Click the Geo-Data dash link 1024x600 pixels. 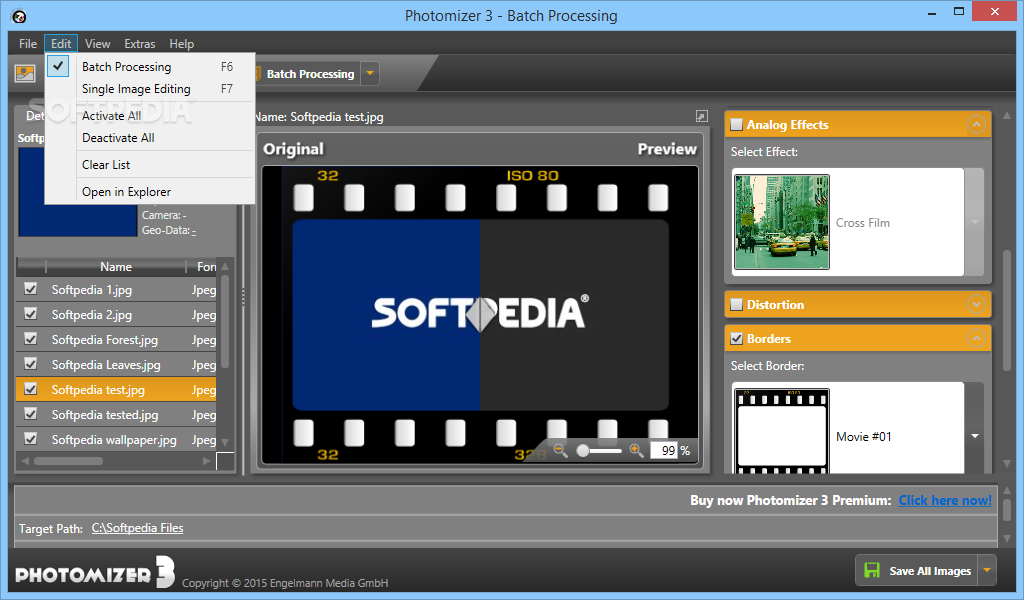pyautogui.click(x=194, y=230)
